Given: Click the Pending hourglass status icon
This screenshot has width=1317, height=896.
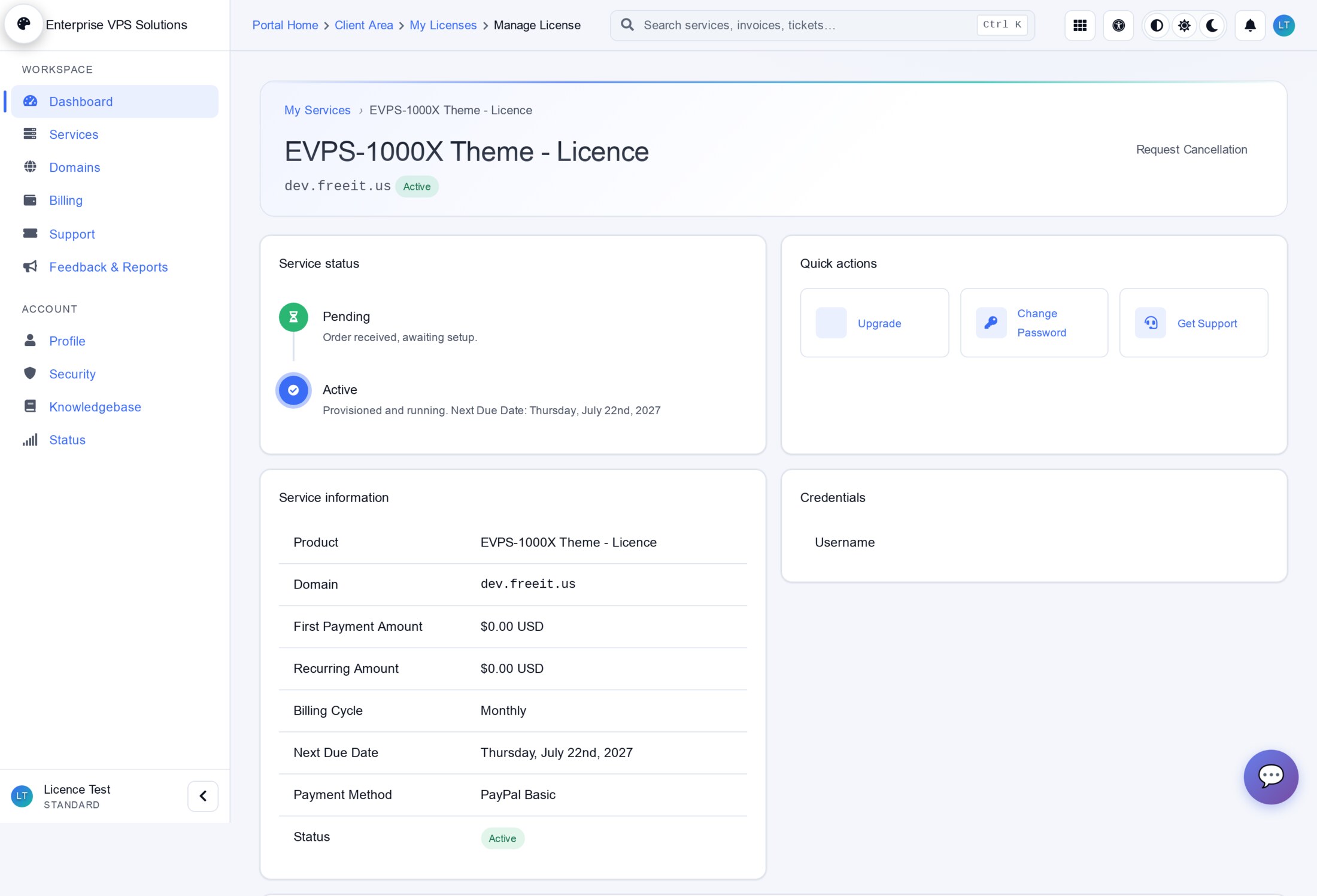Looking at the screenshot, I should (x=293, y=317).
